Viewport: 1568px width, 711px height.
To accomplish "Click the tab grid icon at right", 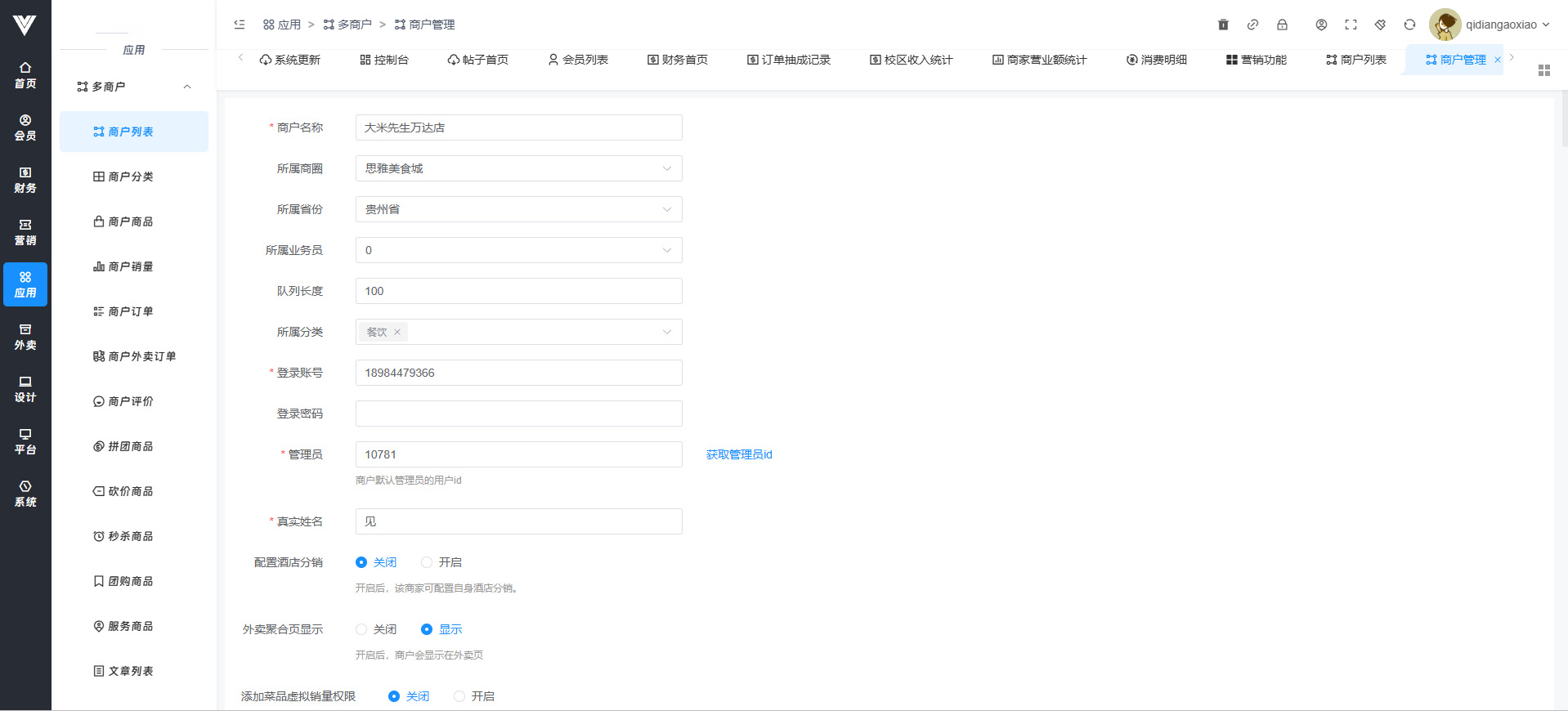I will point(1543,70).
